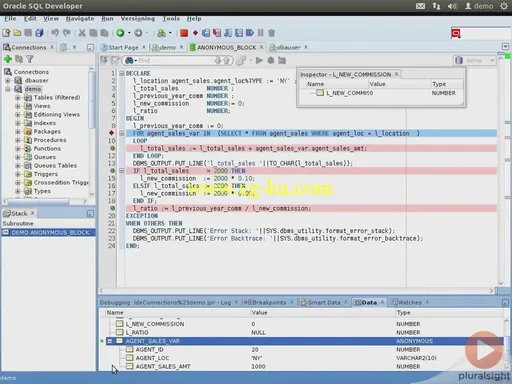Expand the Procedures tree node
This screenshot has height=384, width=512.
pos(18,140)
